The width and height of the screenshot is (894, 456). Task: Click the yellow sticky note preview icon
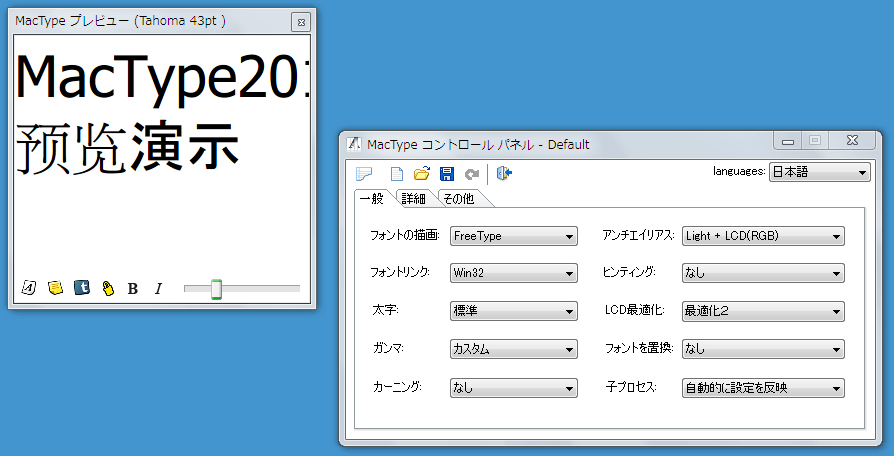55,288
